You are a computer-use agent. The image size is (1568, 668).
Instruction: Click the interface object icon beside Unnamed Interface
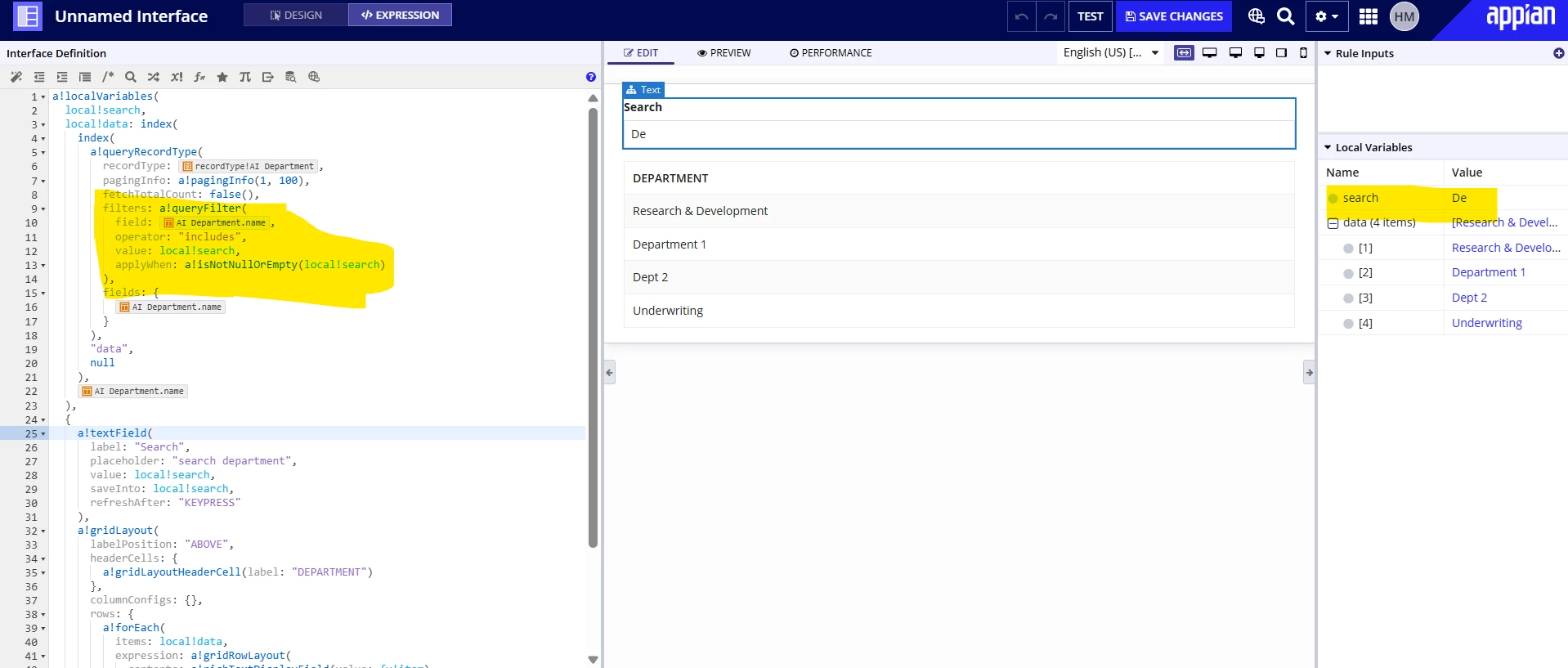[x=28, y=16]
